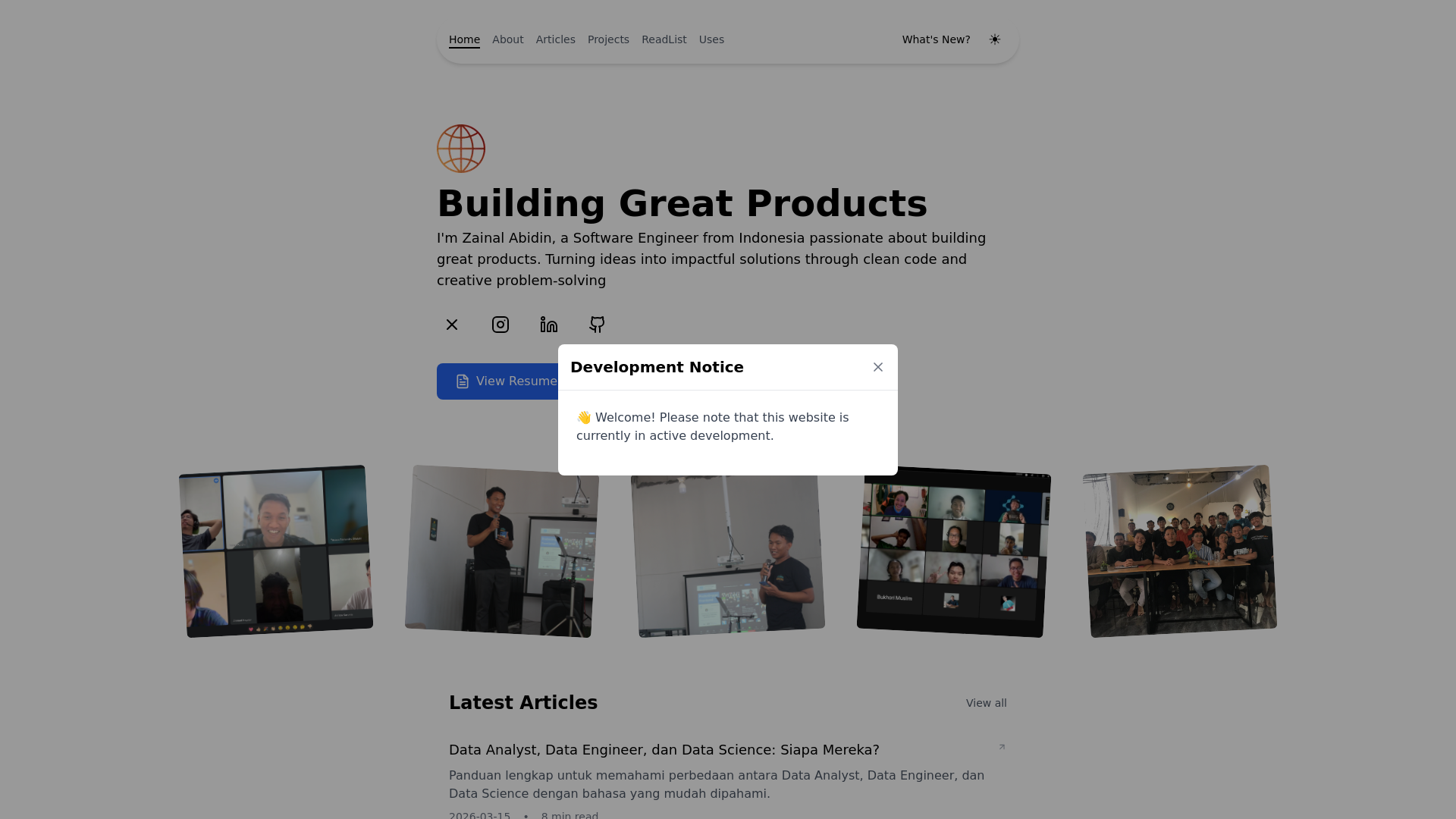The image size is (1456, 819).
Task: Click the Building Great Products heading
Action: coord(682,203)
